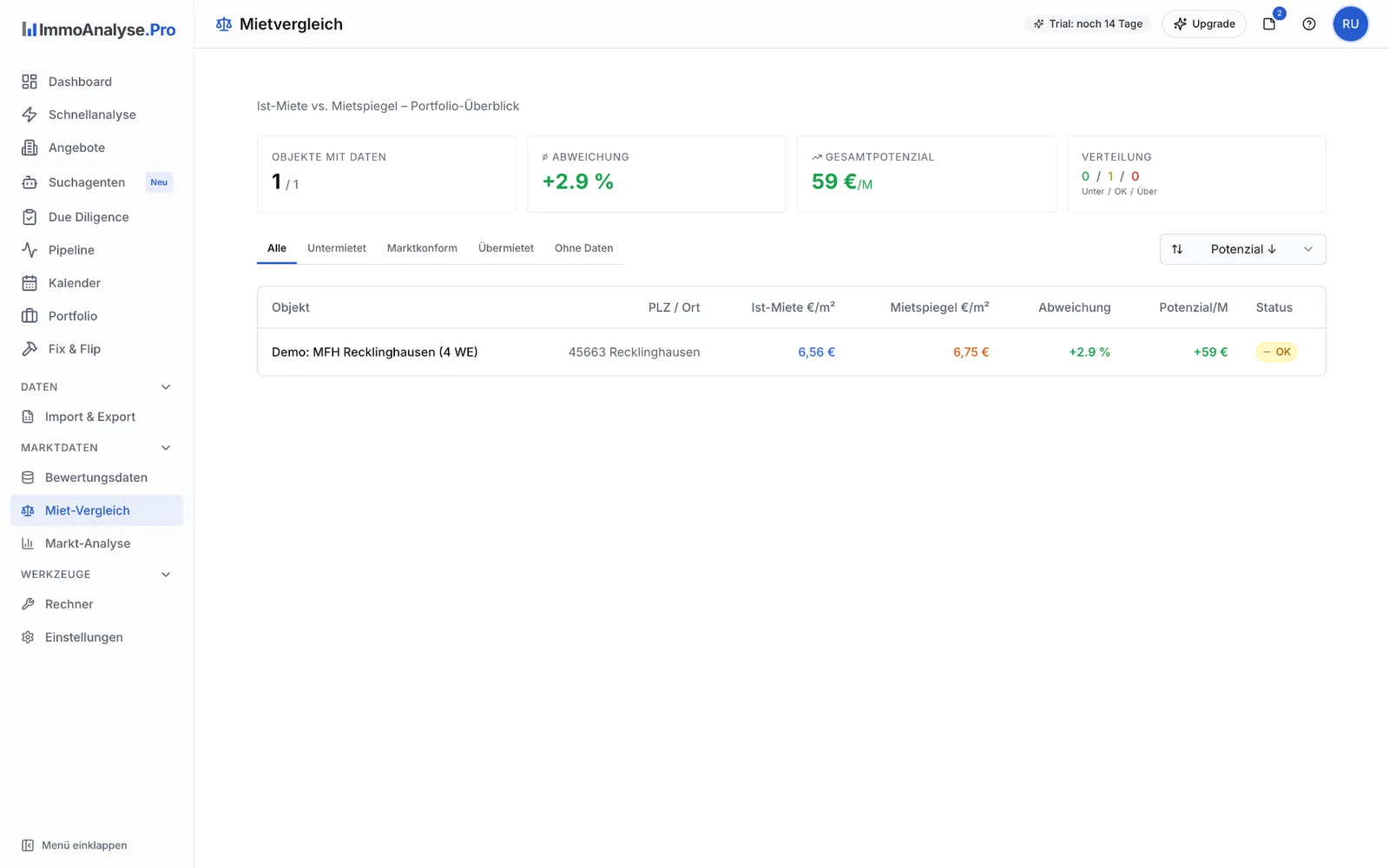Screen dimensions: 1389x868
Task: Click the Fix & Flip hammer icon
Action: [30, 349]
